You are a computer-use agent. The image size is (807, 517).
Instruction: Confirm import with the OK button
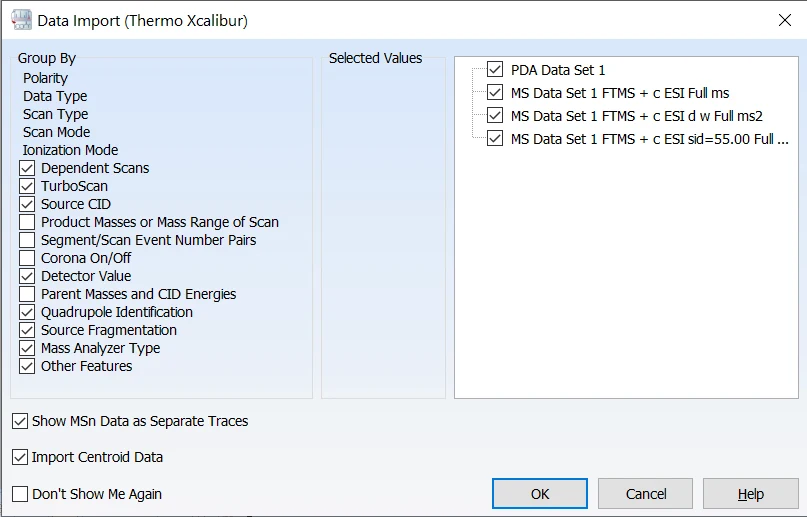tap(540, 494)
